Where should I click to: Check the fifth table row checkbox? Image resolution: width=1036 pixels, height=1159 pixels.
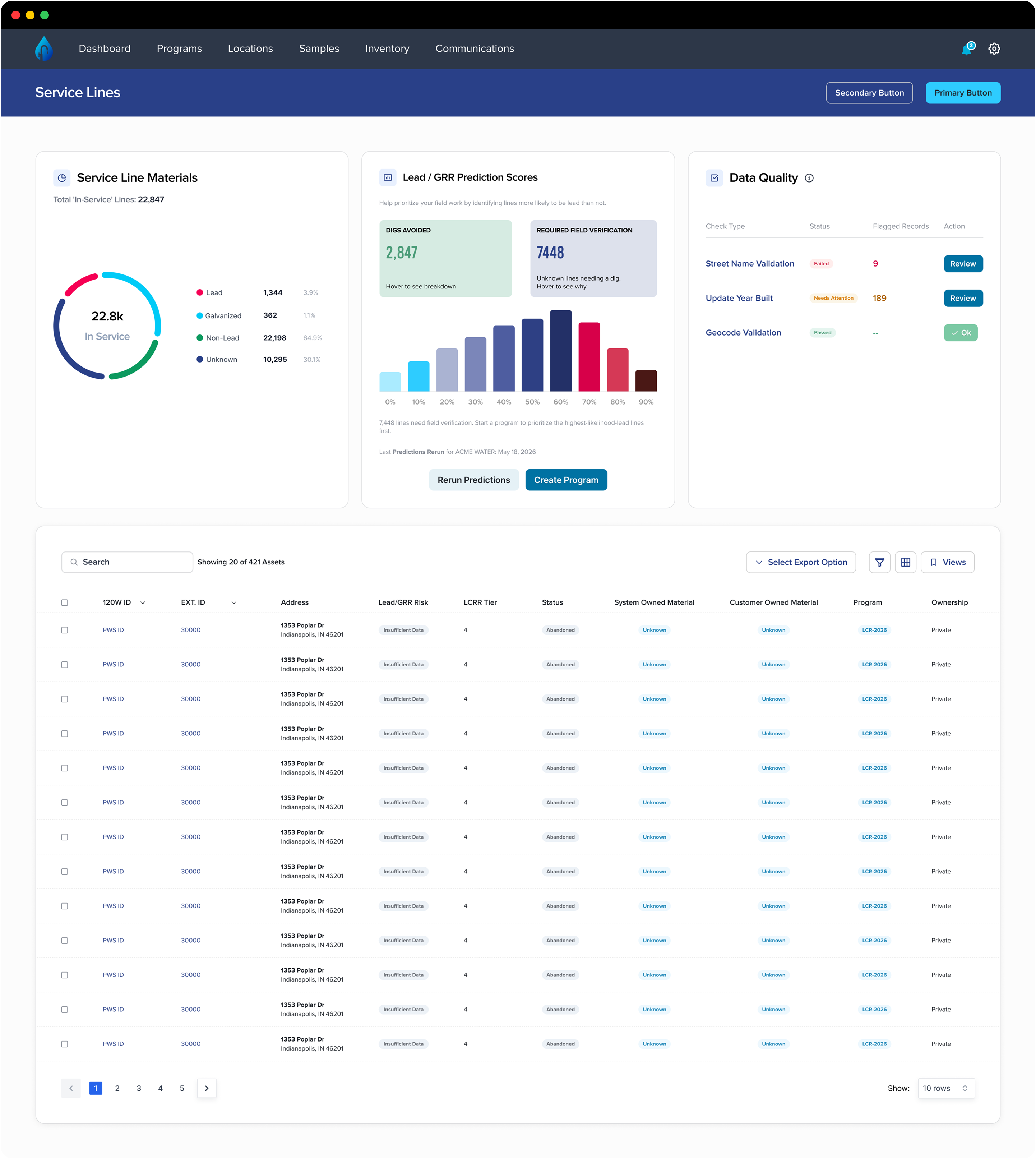[64, 768]
